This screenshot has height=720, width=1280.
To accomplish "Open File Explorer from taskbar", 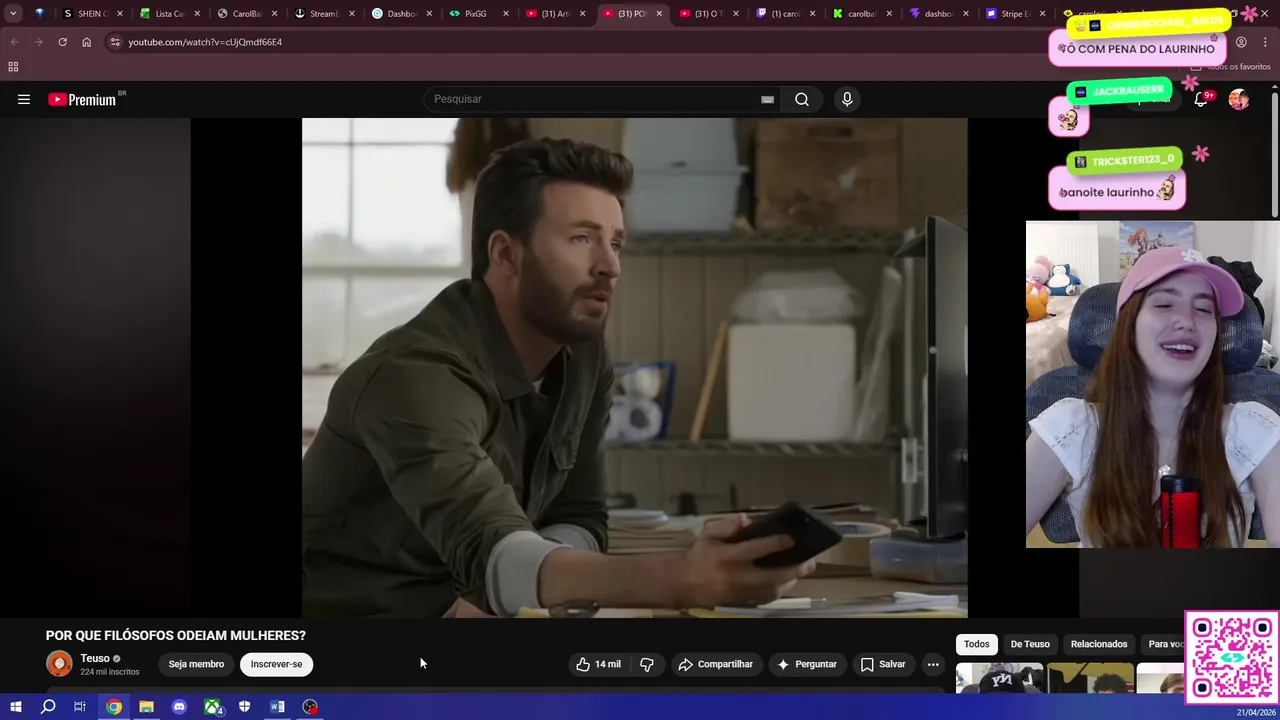I will coord(146,707).
